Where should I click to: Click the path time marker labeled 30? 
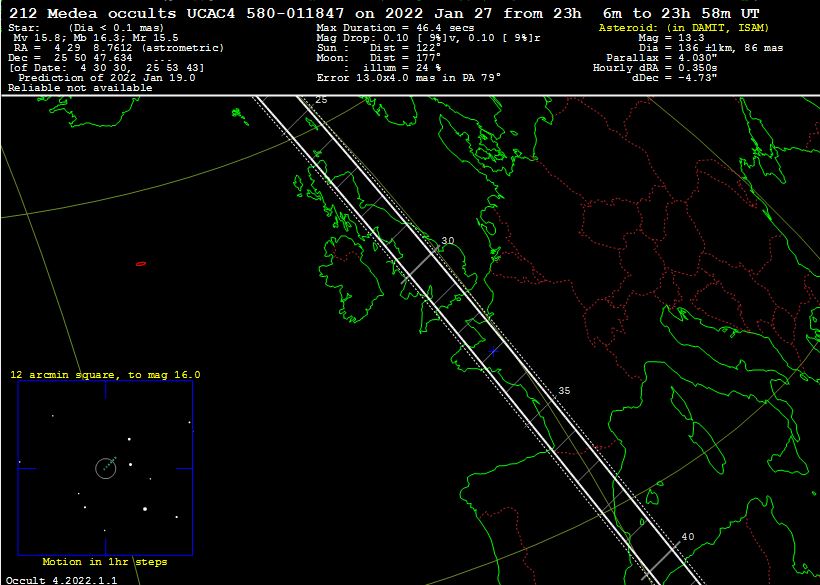pyautogui.click(x=447, y=241)
